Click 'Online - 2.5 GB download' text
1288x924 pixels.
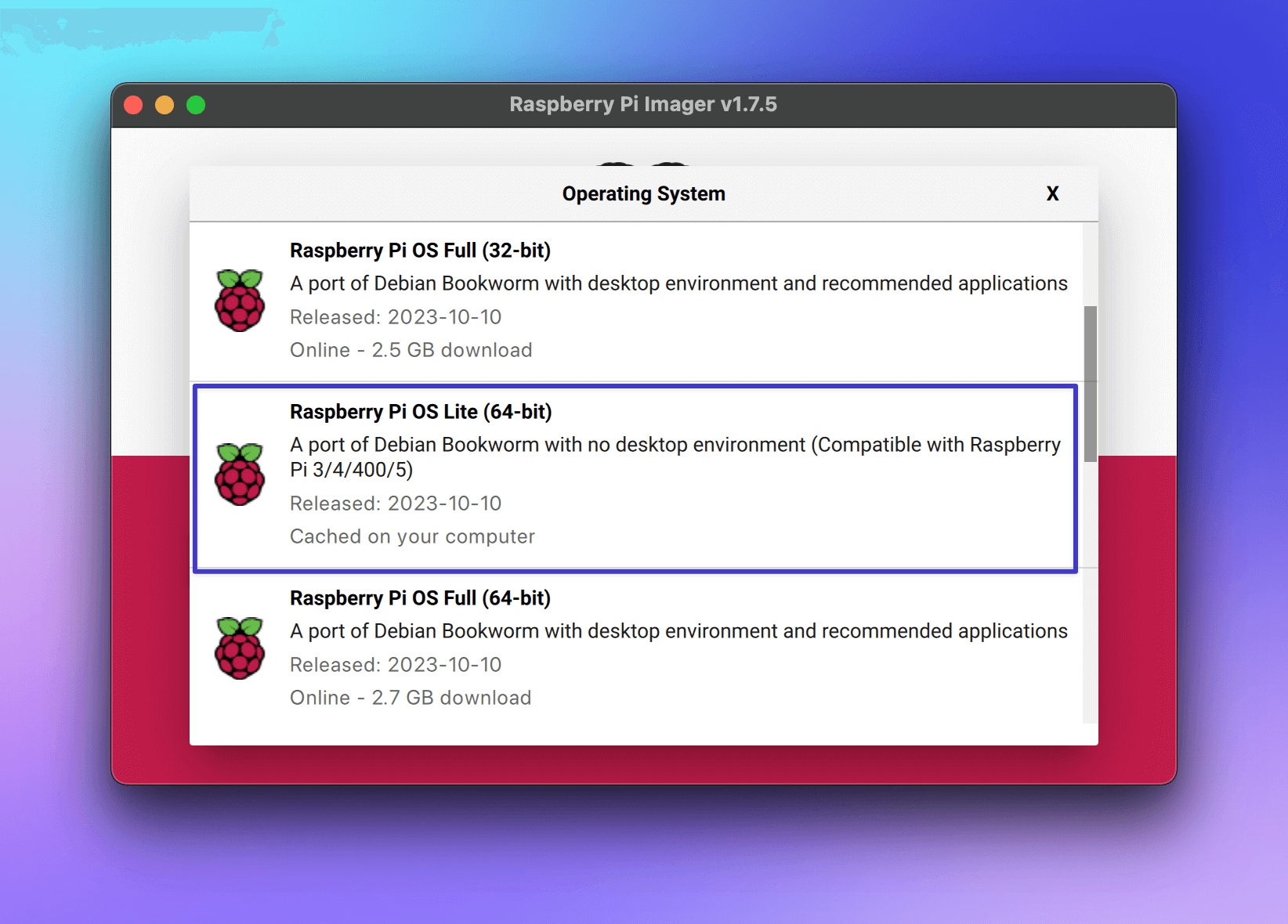tap(411, 350)
